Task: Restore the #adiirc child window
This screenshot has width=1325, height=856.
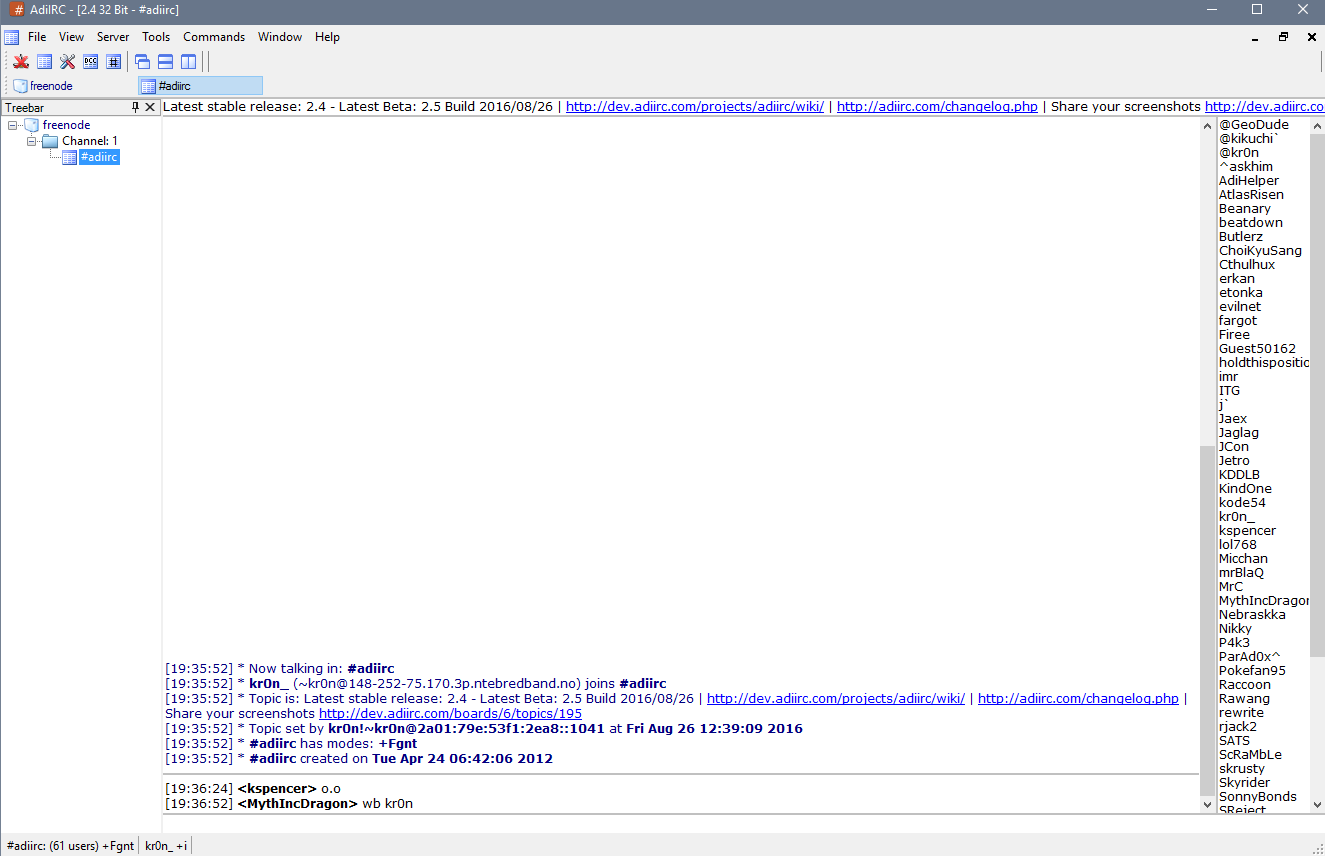Action: pyautogui.click(x=1283, y=37)
